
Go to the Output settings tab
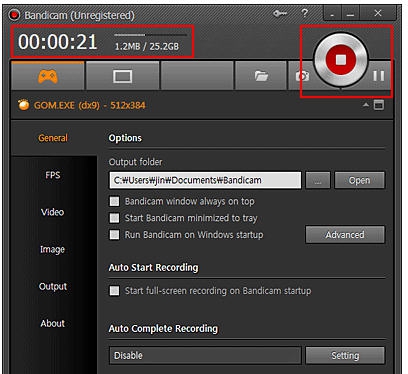pos(53,286)
